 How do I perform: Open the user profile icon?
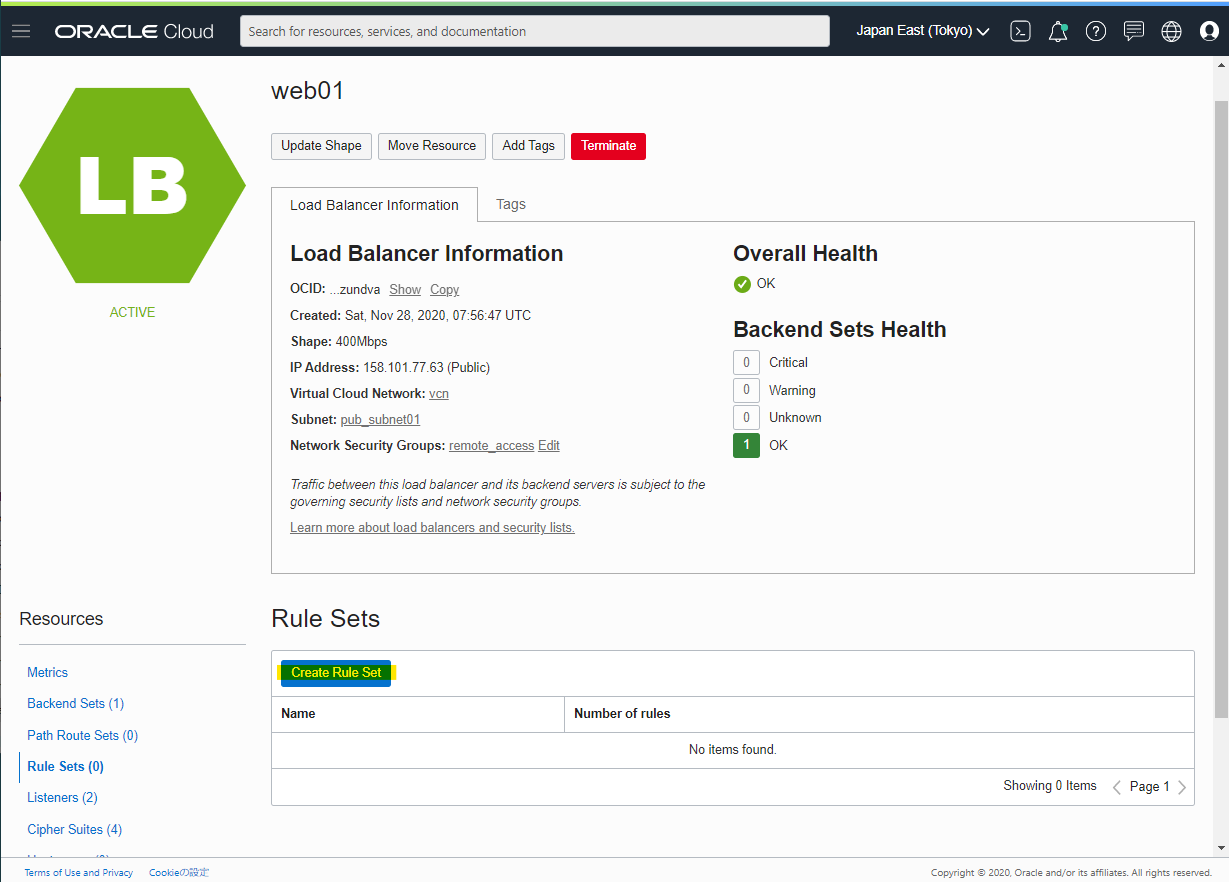[x=1209, y=31]
